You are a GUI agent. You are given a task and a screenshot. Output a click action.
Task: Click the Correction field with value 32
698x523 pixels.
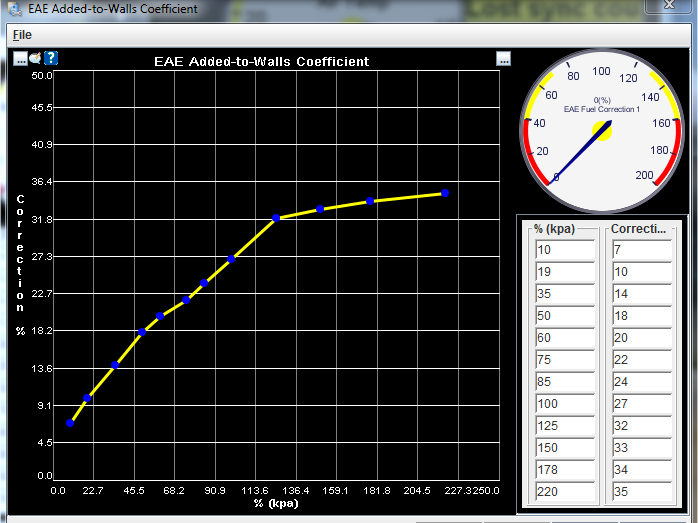[641, 426]
